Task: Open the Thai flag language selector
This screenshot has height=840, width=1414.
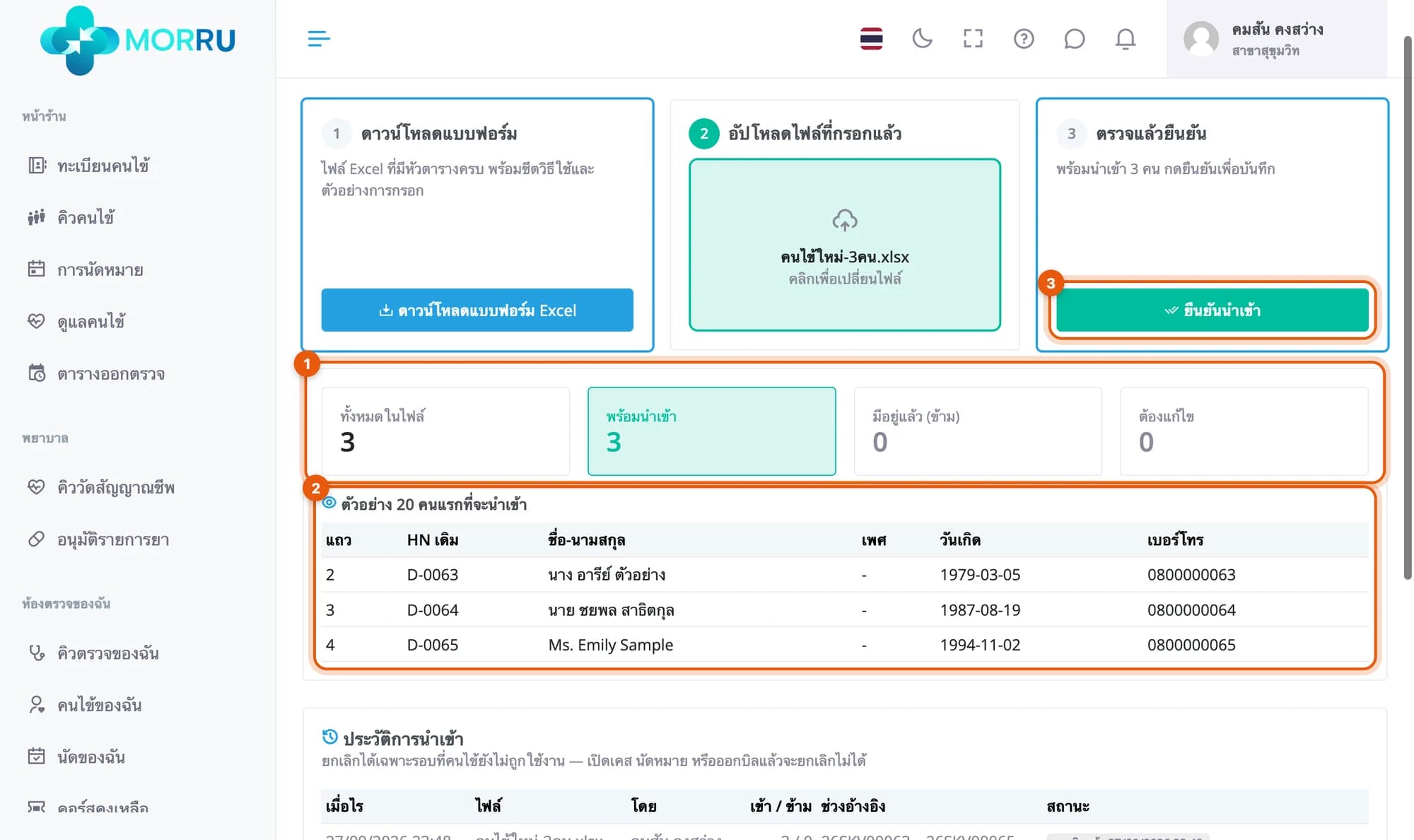Action: [871, 39]
